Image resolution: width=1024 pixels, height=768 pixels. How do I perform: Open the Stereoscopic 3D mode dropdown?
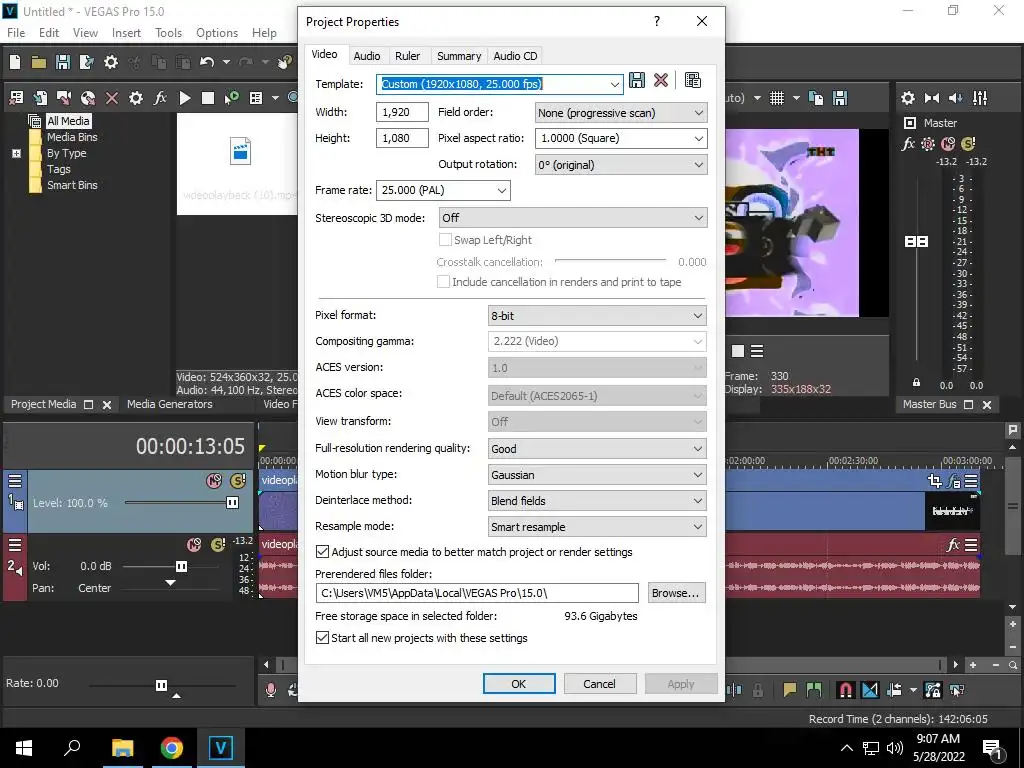pos(698,217)
